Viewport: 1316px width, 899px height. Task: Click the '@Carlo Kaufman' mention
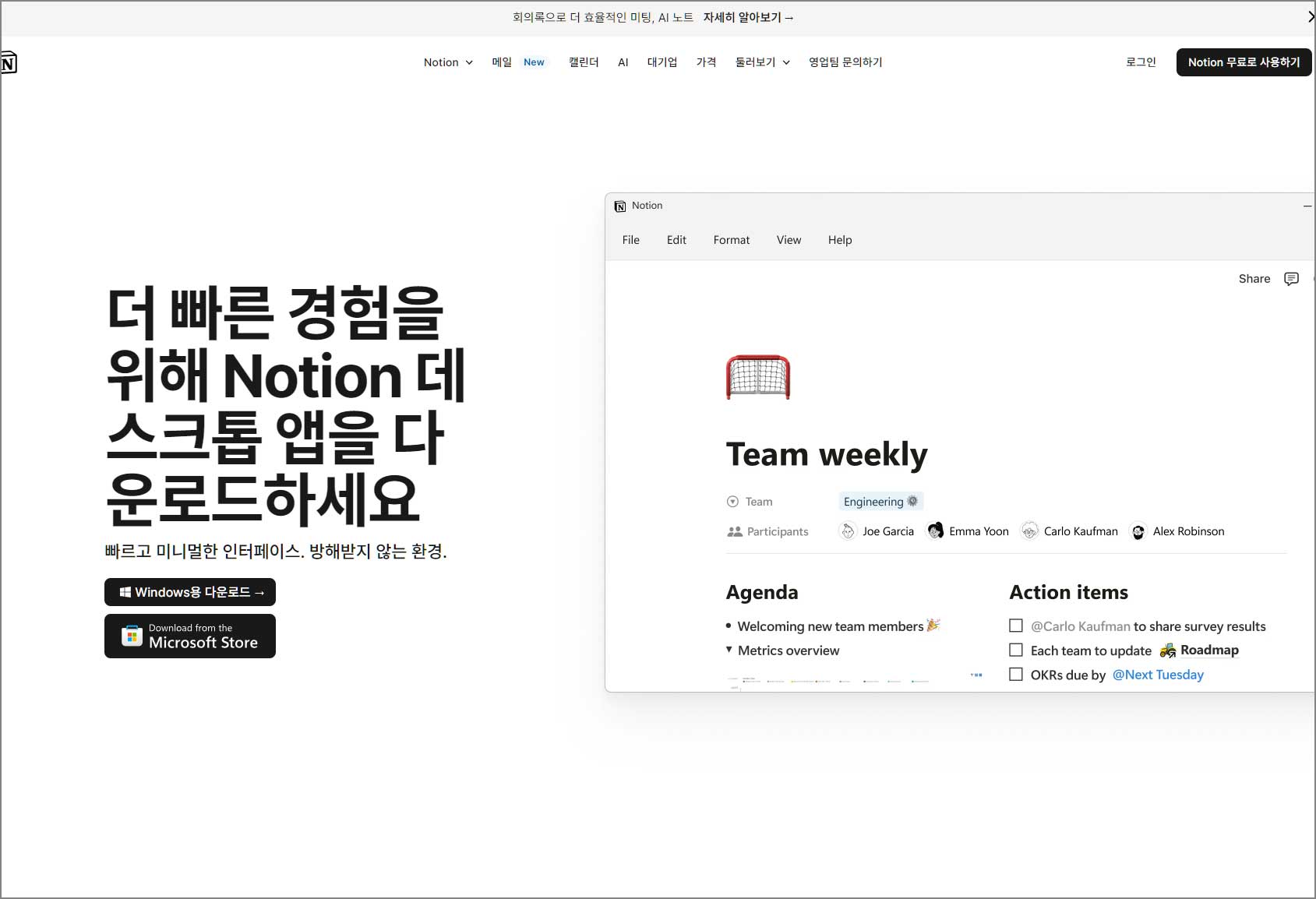click(1080, 626)
